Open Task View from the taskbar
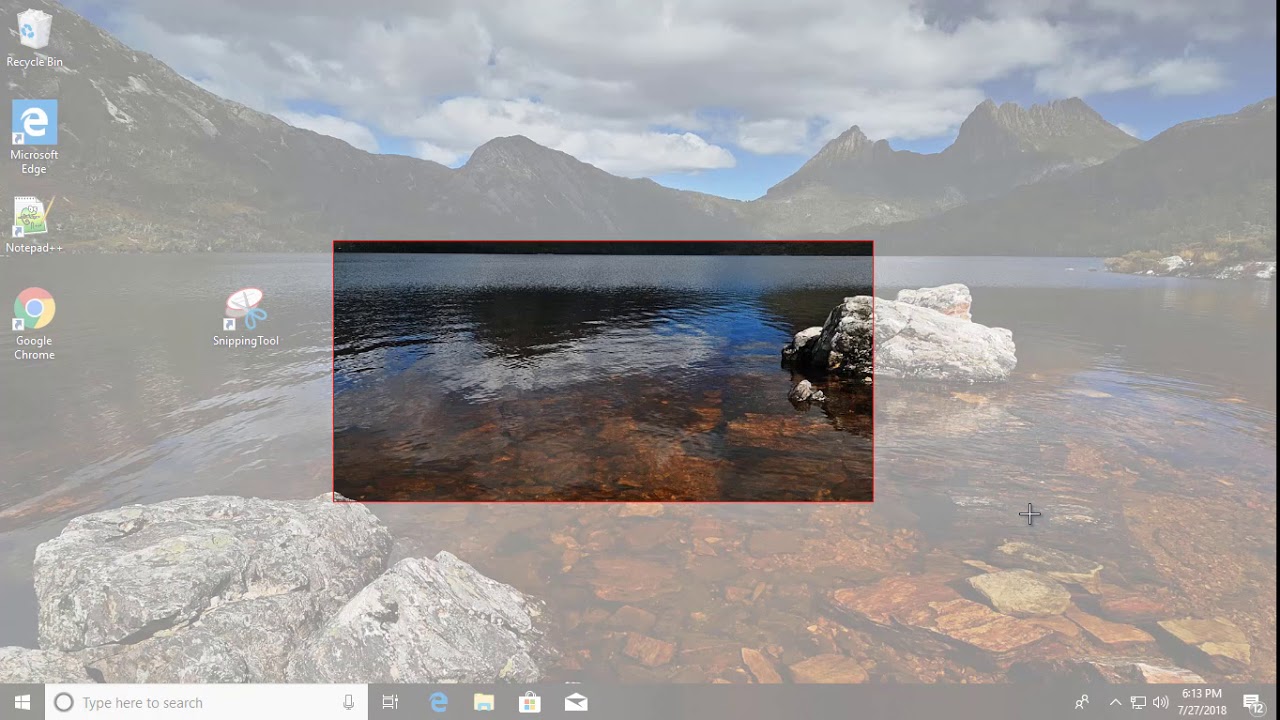The image size is (1280, 720). (x=390, y=703)
